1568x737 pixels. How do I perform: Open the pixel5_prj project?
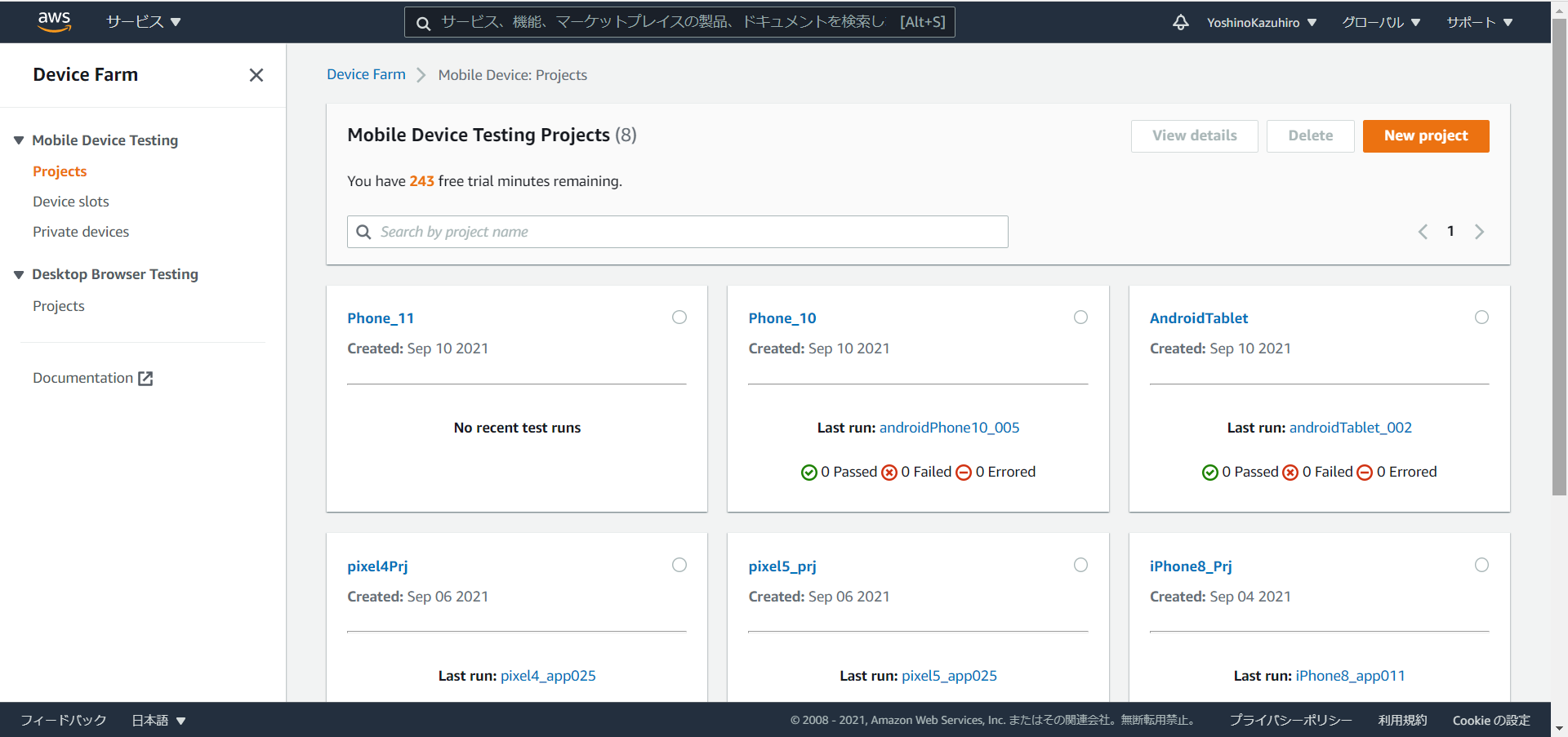(x=782, y=566)
